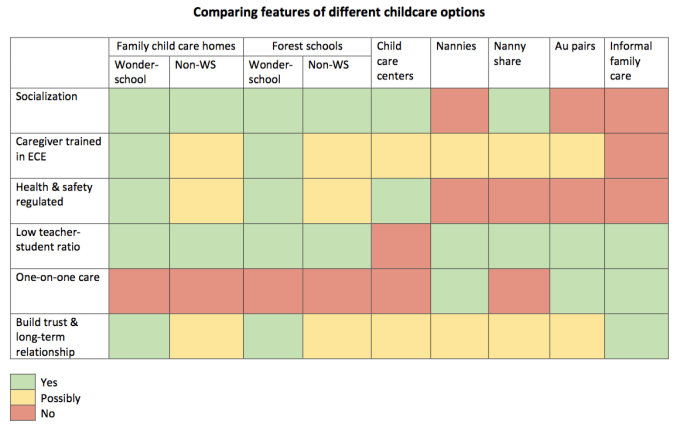The height and width of the screenshot is (432, 680).
Task: Click the yellow Possibly legend swatch
Action: tap(24, 397)
